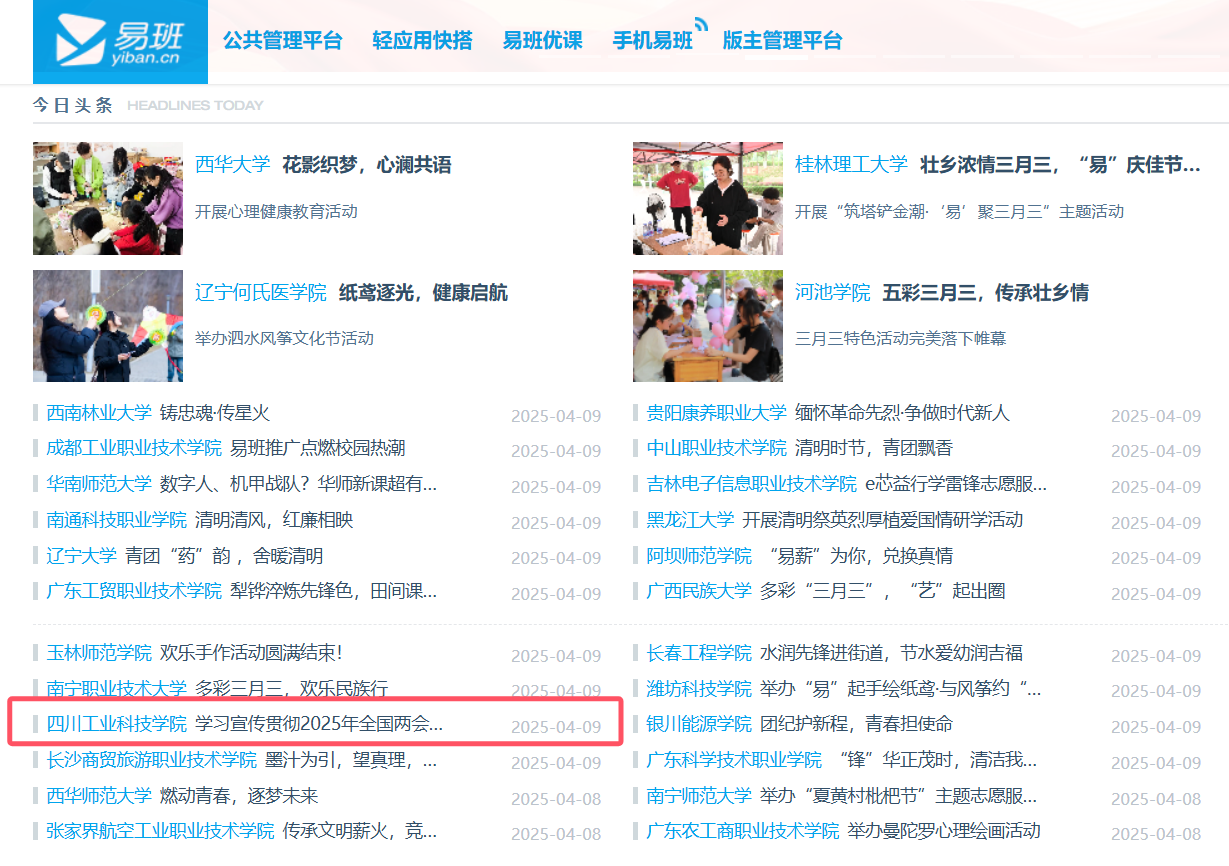Click the 广西民族大学 school link
The height and width of the screenshot is (866, 1229).
click(699, 590)
